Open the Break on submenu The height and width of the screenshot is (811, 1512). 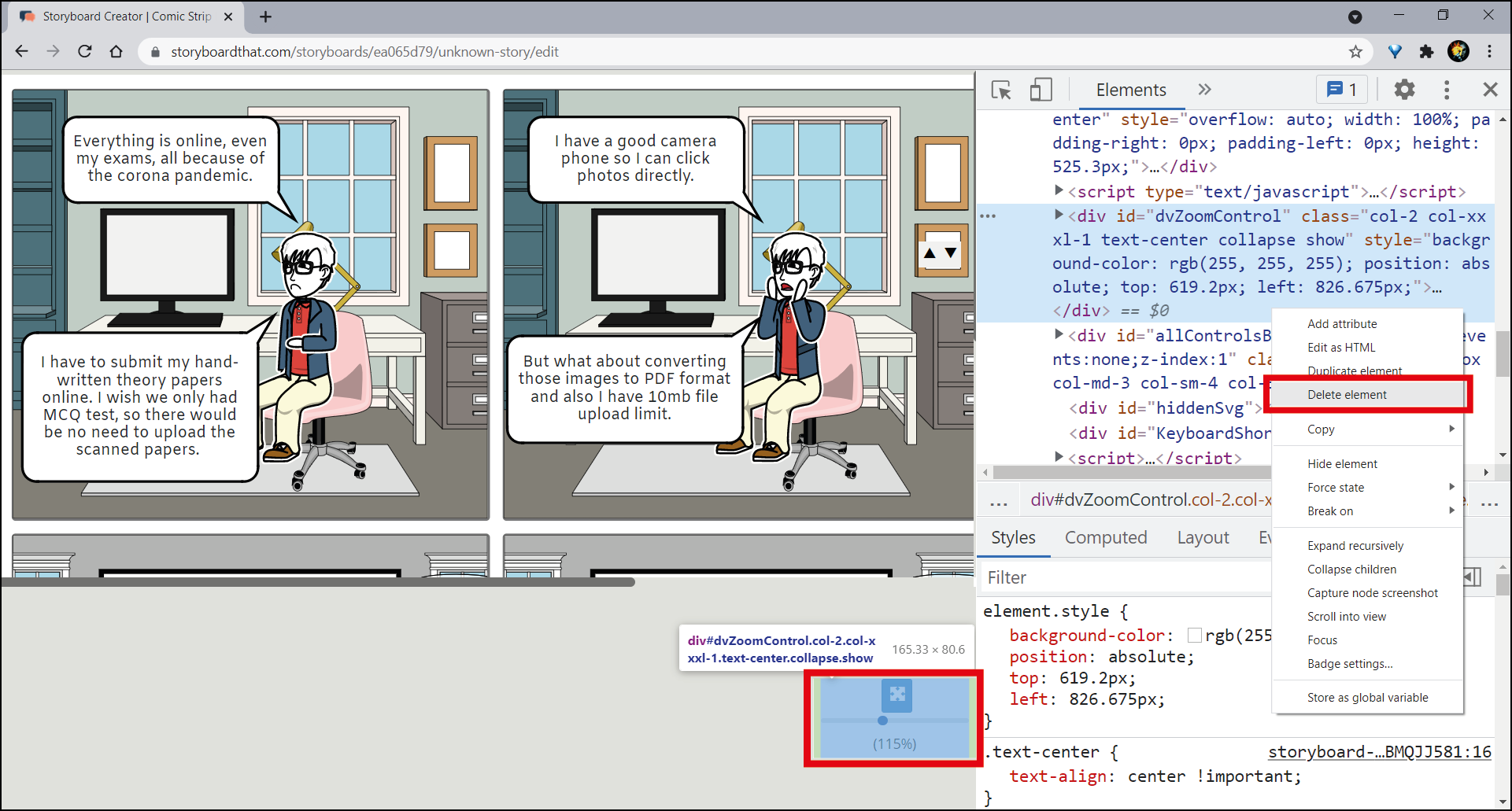point(1368,511)
